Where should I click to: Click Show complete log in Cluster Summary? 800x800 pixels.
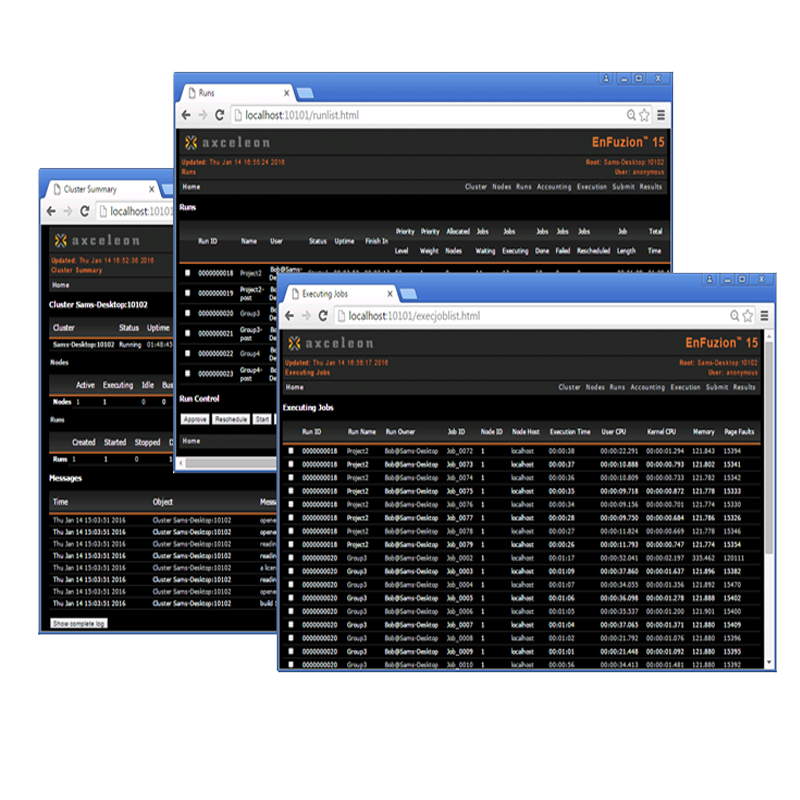pyautogui.click(x=79, y=623)
